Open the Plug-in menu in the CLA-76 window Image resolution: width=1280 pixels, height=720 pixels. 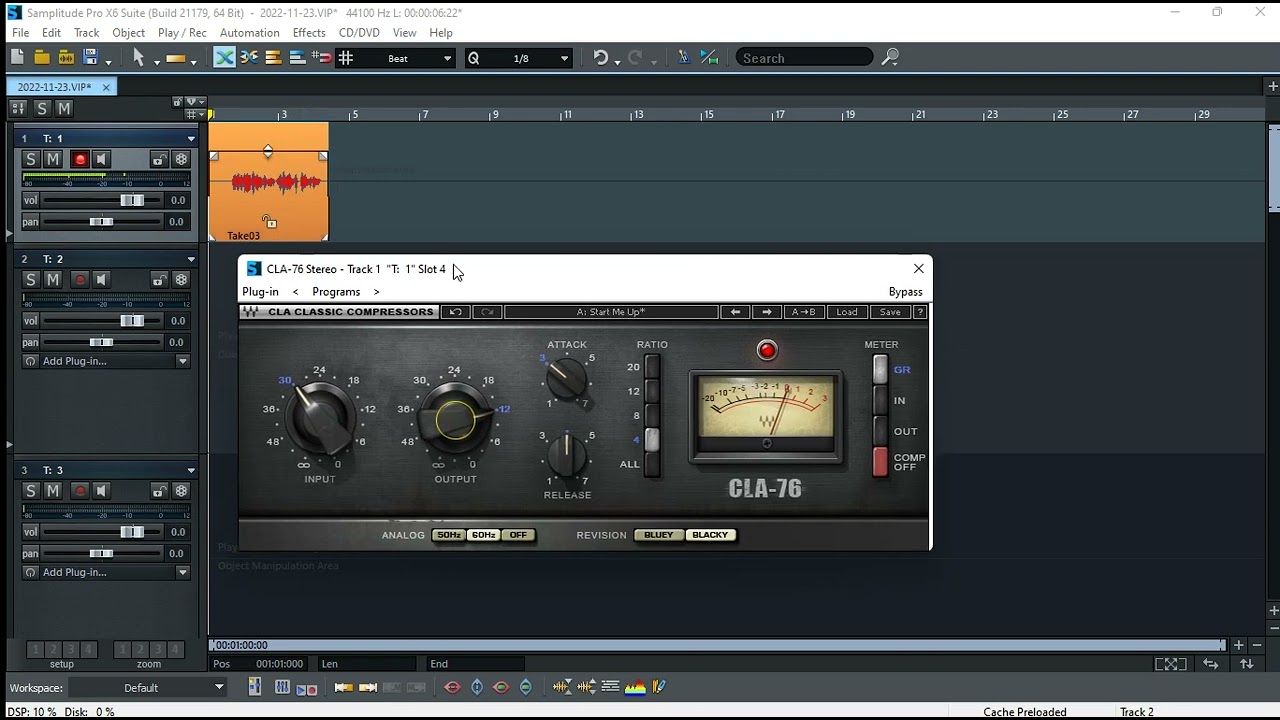click(x=260, y=292)
